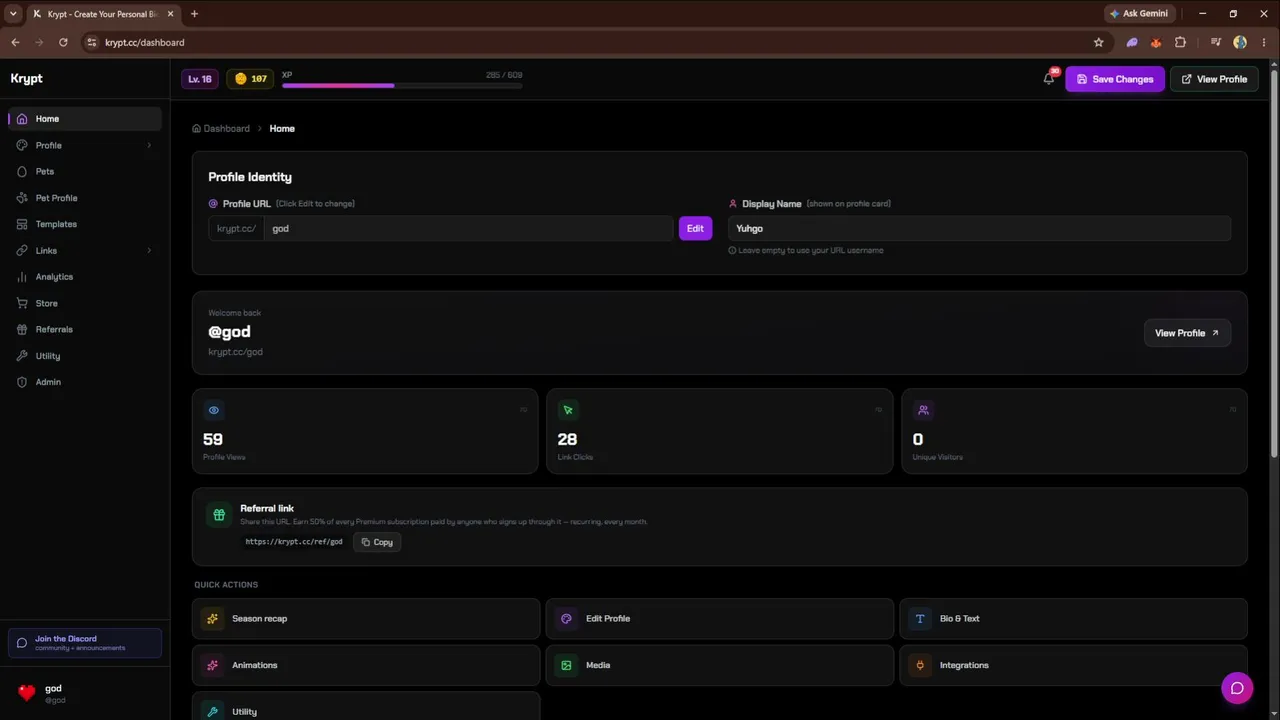Open the browser extensions puzzle icon
1280x720 pixels.
click(x=1181, y=42)
